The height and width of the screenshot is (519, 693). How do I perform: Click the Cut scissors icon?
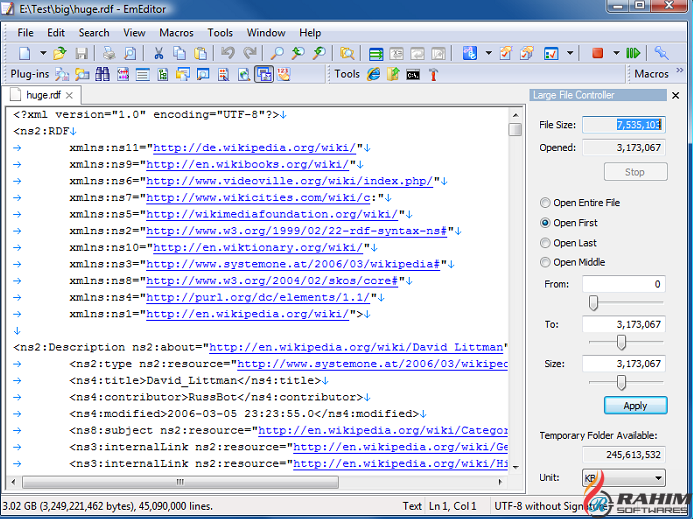pos(155,53)
